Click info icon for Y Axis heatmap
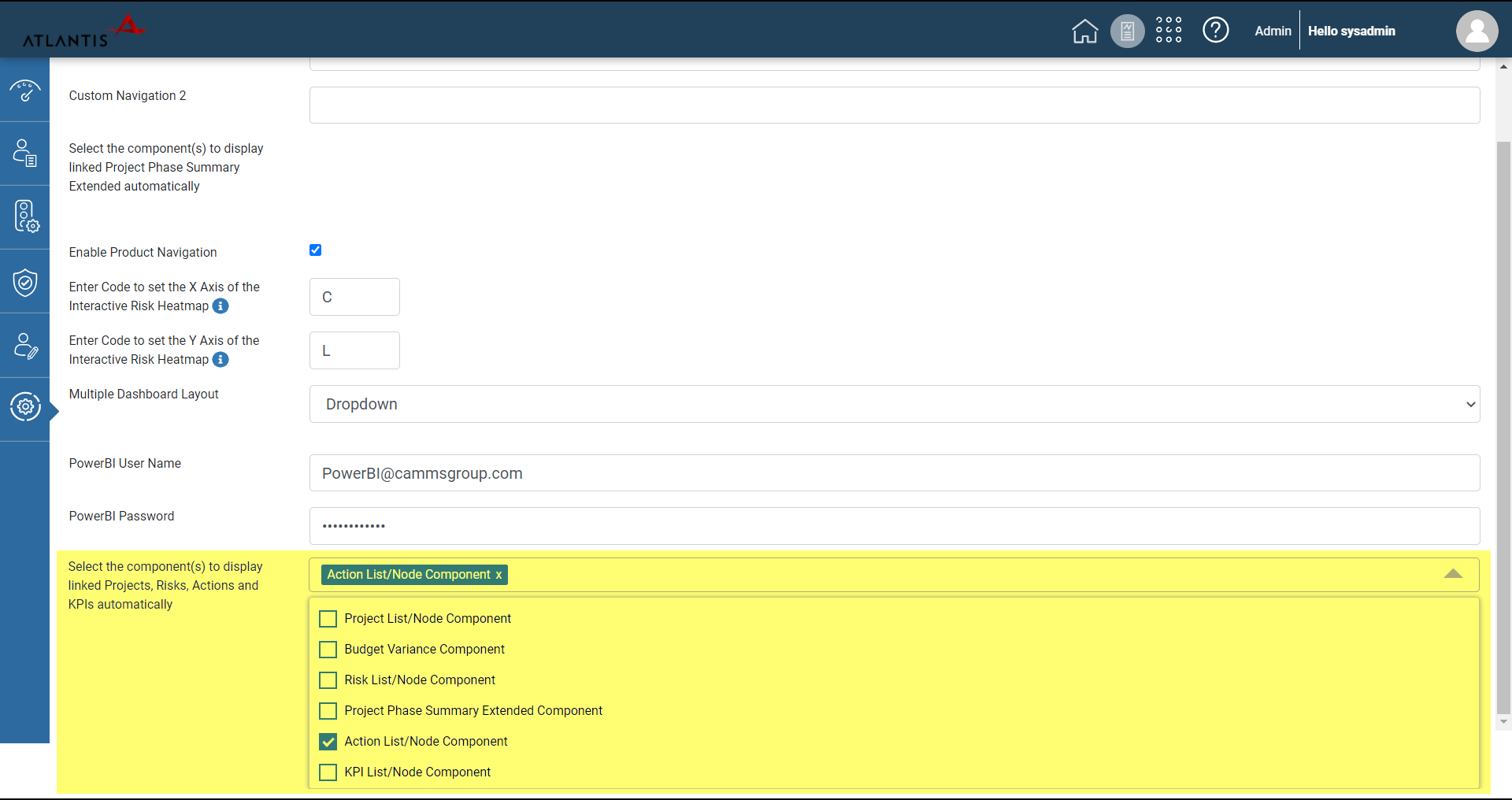Viewport: 1512px width, 800px height. (221, 359)
